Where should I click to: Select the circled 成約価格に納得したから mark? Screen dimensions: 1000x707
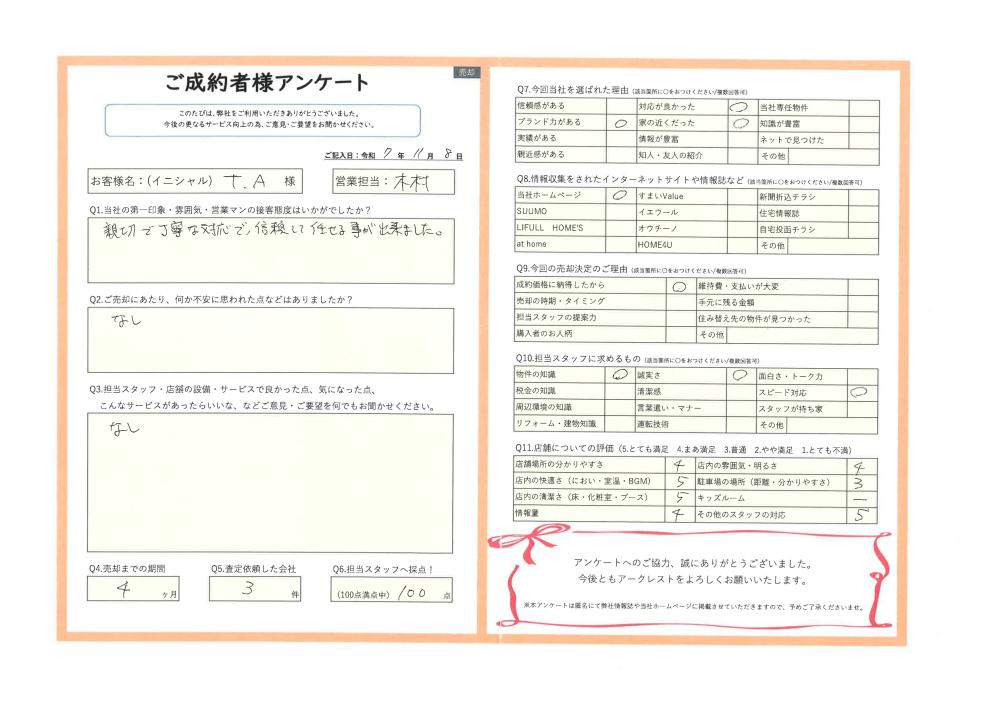pyautogui.click(x=678, y=288)
